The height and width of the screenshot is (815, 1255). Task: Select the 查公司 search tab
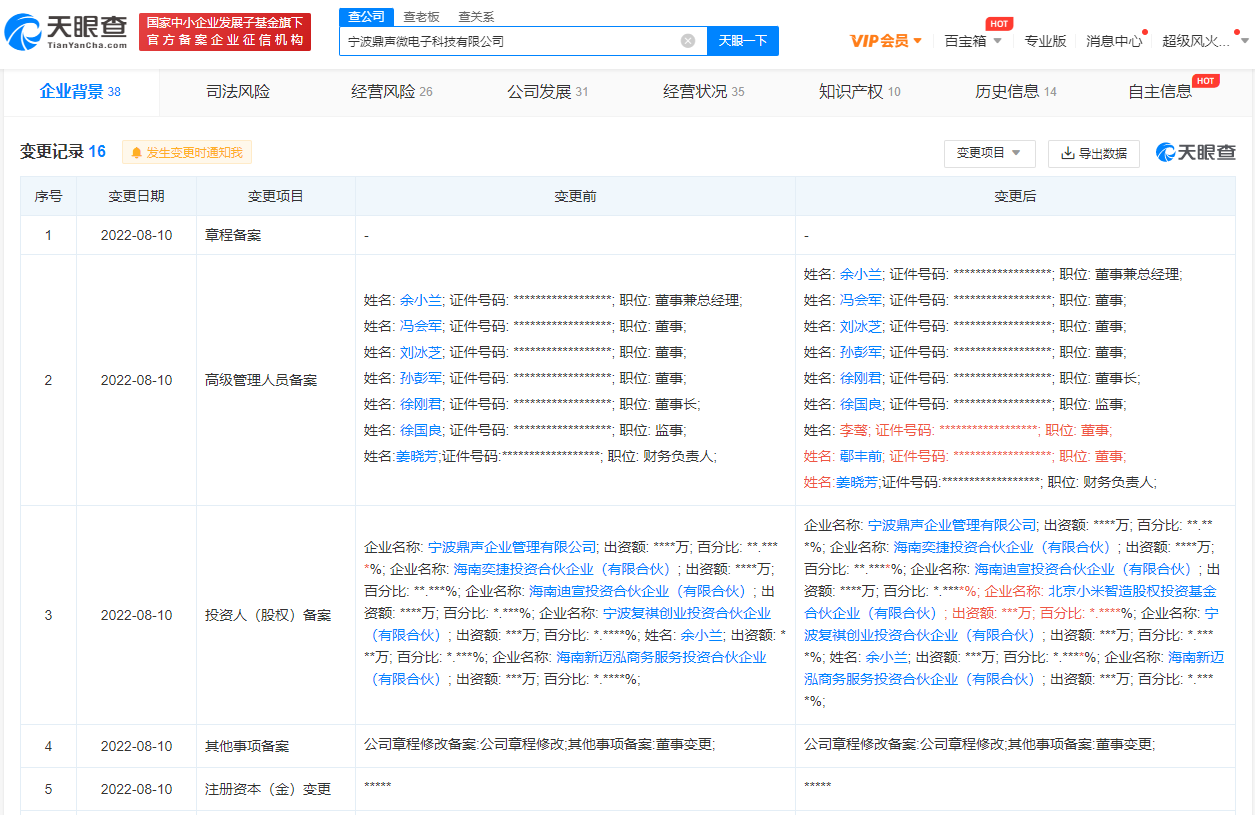coord(367,16)
